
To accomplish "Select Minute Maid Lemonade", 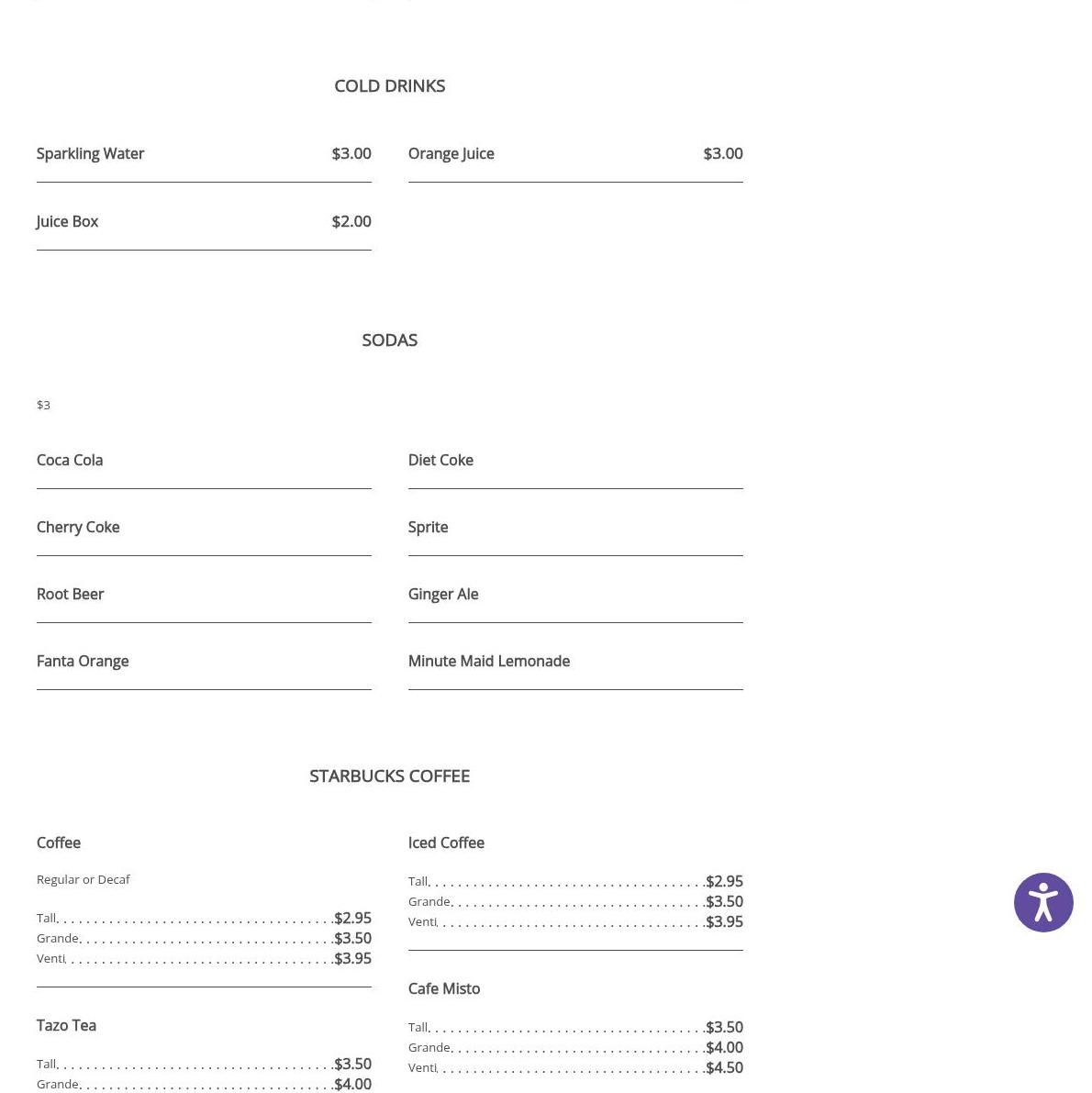I will 488,661.
